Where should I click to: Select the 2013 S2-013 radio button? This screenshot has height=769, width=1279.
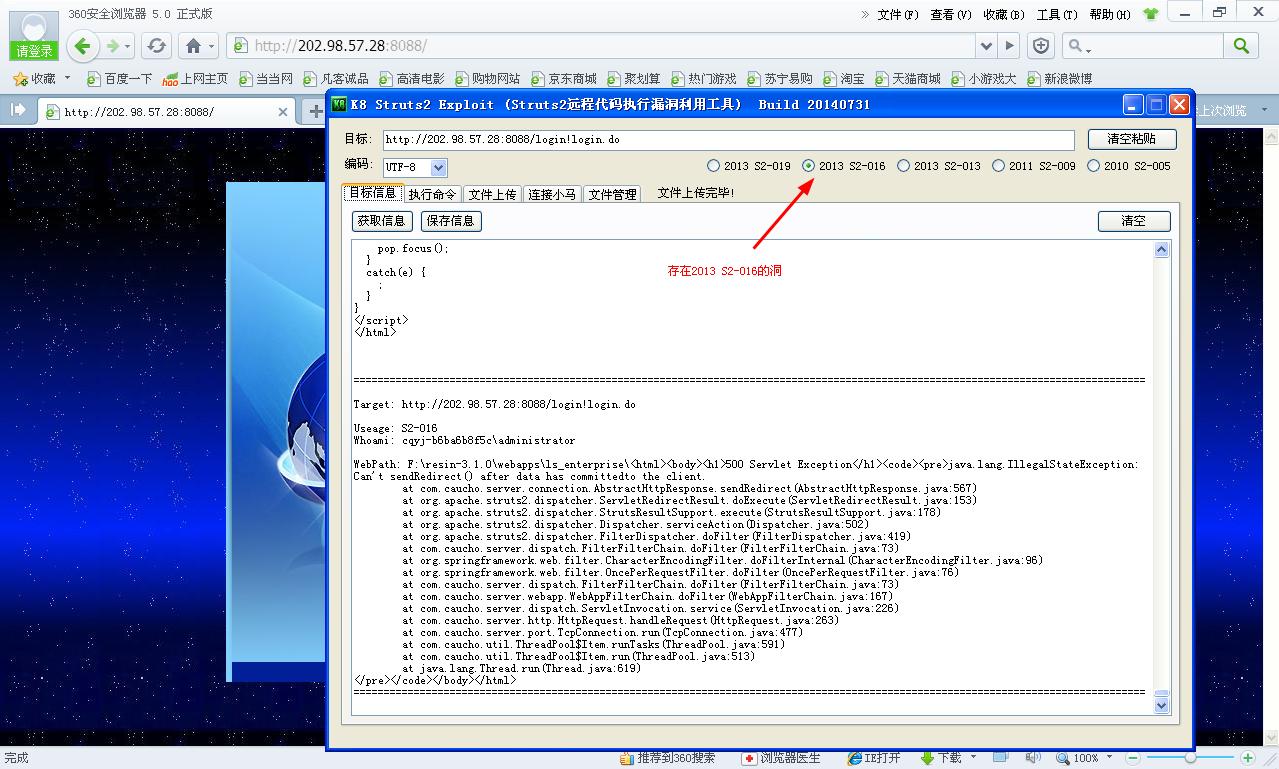coord(903,166)
